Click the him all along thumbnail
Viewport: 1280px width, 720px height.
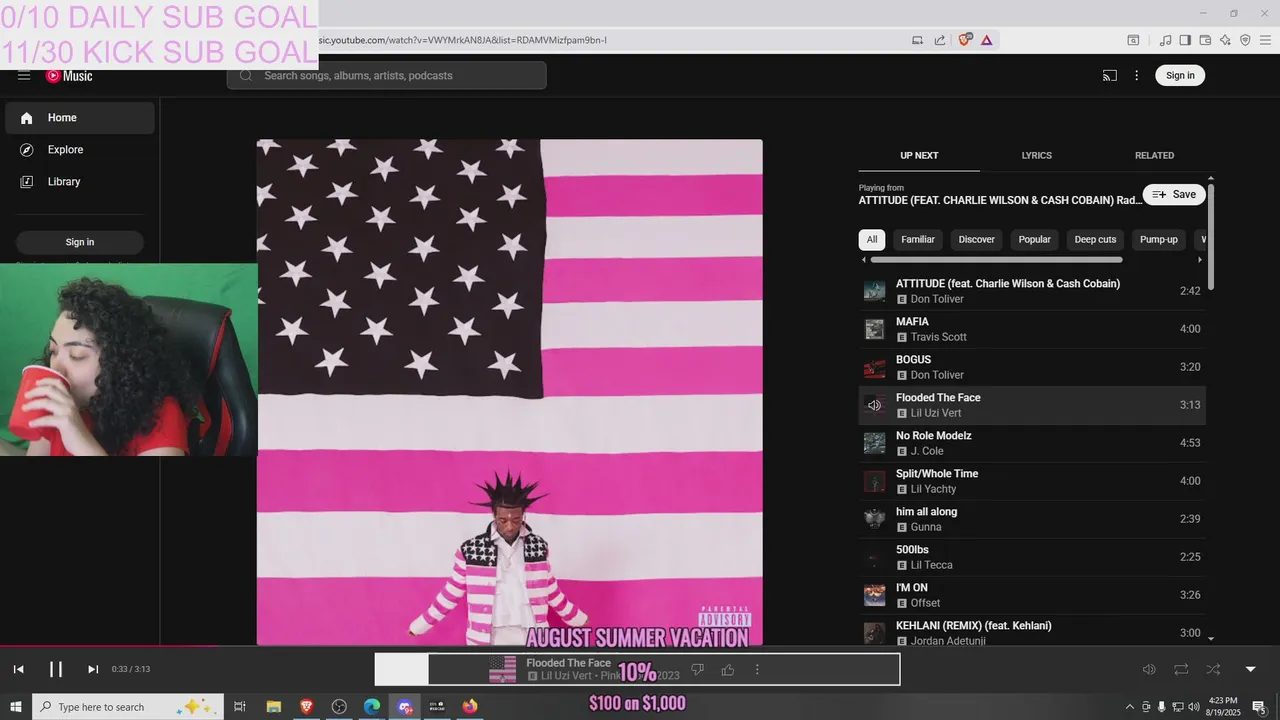point(875,519)
